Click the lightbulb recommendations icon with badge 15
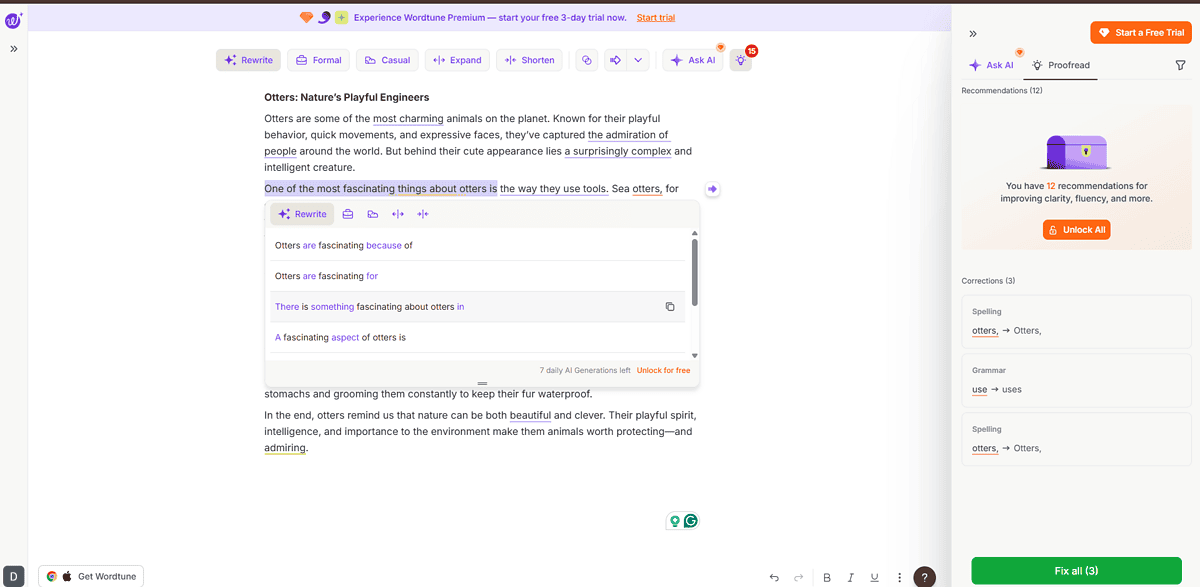Screen dimensions: 1200x587 tap(740, 60)
